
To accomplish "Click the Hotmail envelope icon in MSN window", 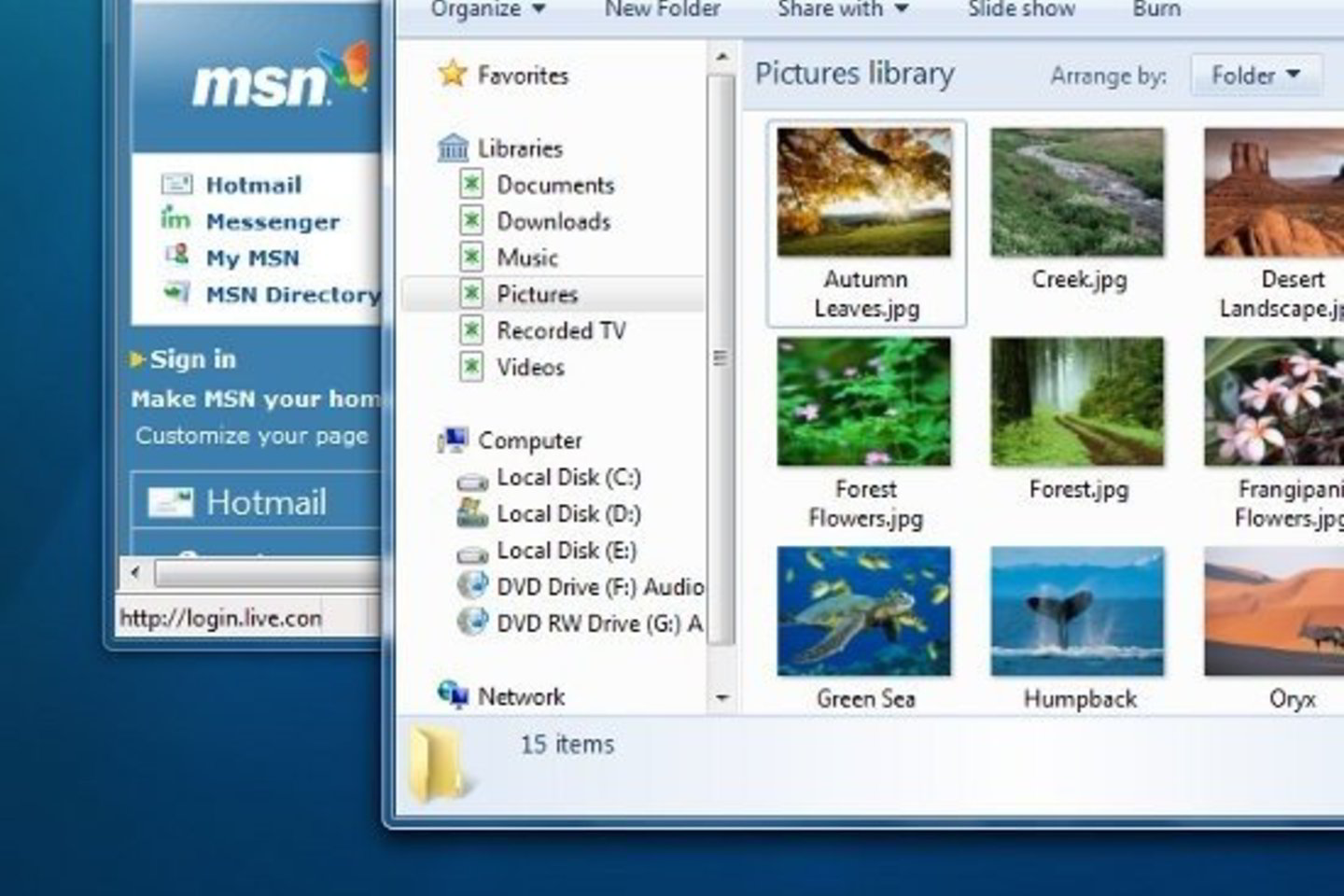I will tap(176, 184).
